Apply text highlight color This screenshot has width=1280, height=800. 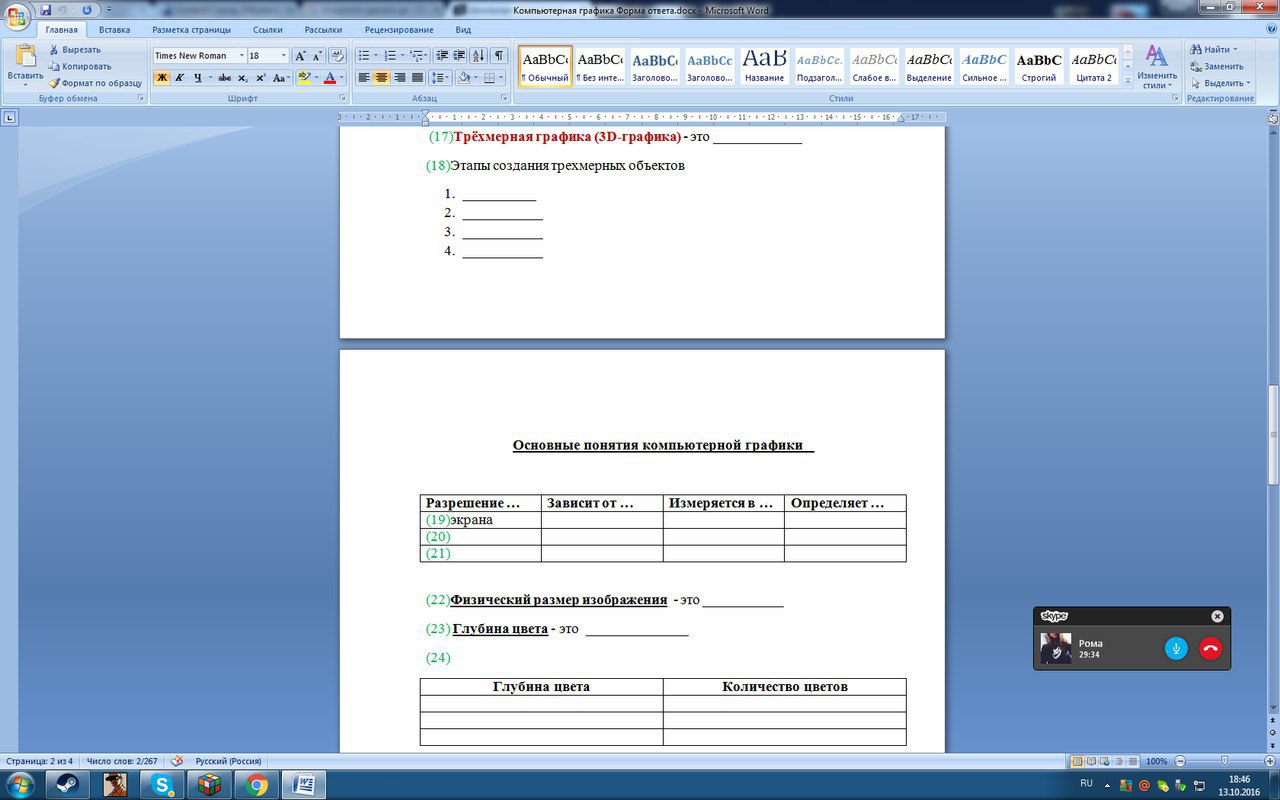pos(304,78)
